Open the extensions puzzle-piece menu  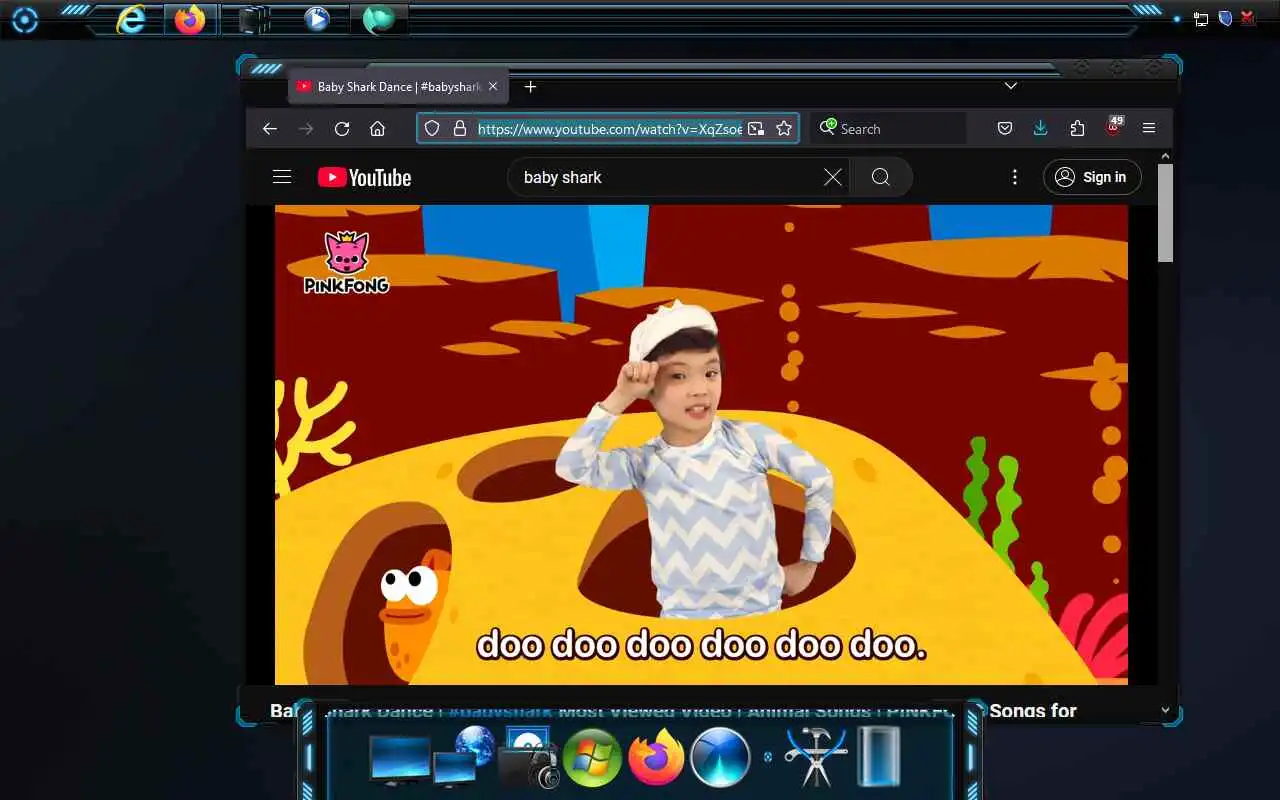(1077, 128)
